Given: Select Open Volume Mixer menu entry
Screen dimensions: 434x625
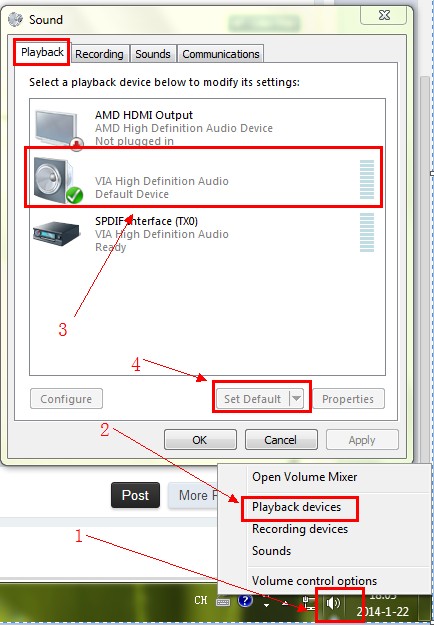Looking at the screenshot, I should pos(304,477).
